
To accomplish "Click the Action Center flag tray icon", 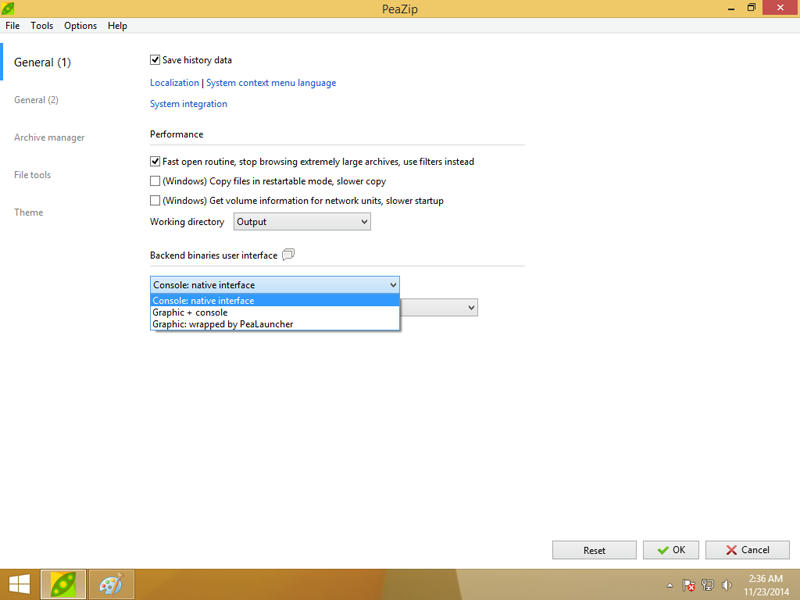I will pyautogui.click(x=688, y=585).
